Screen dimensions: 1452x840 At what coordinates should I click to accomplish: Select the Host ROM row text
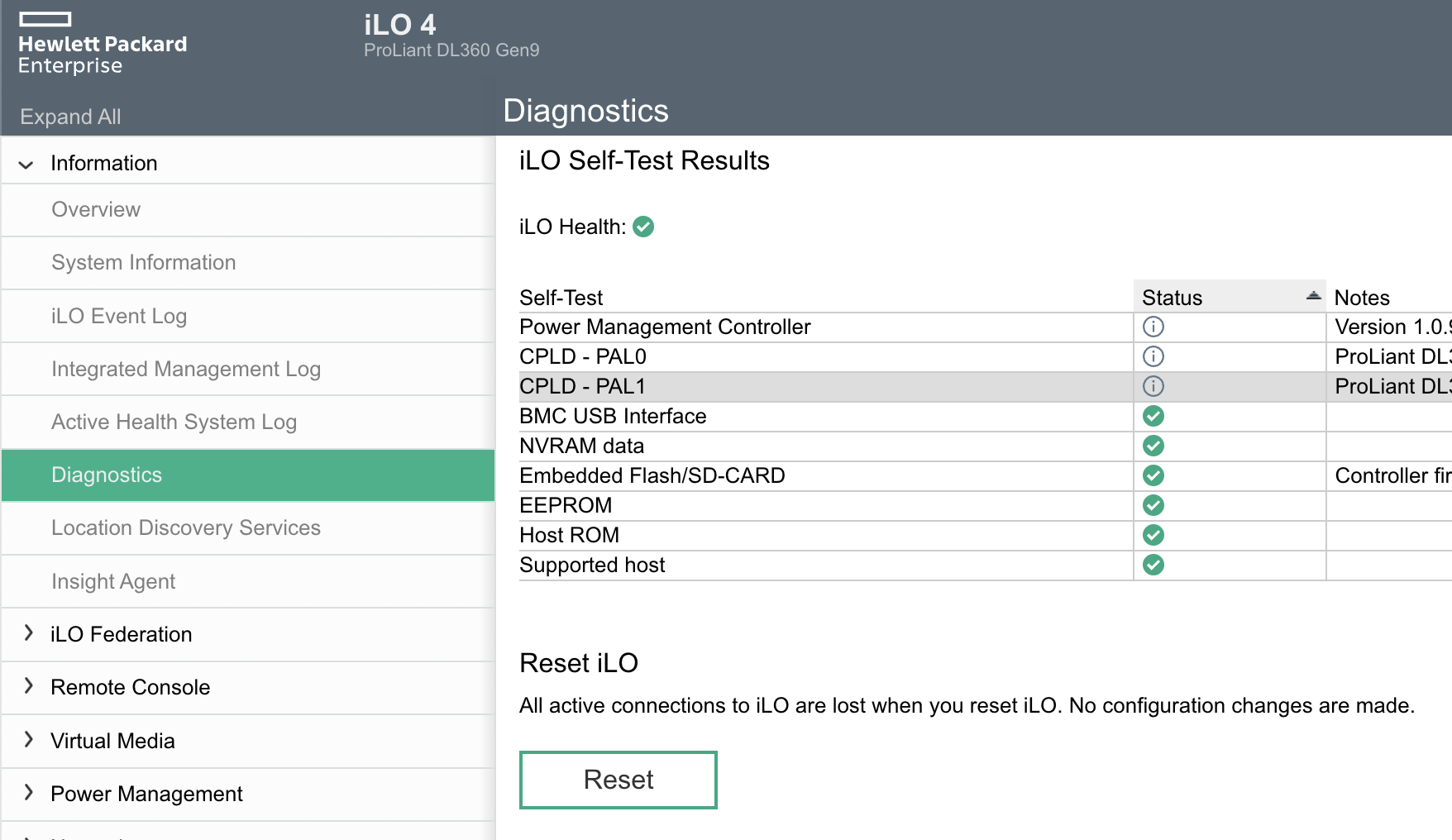click(x=569, y=535)
